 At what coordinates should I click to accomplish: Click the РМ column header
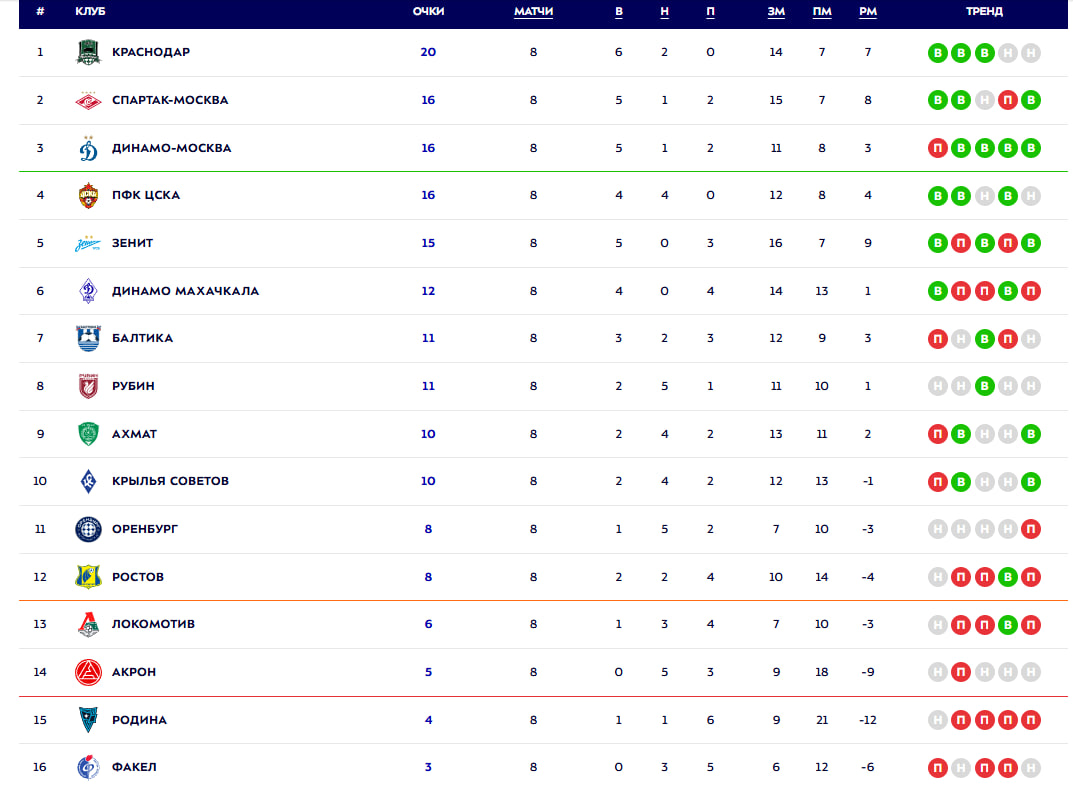pos(868,12)
